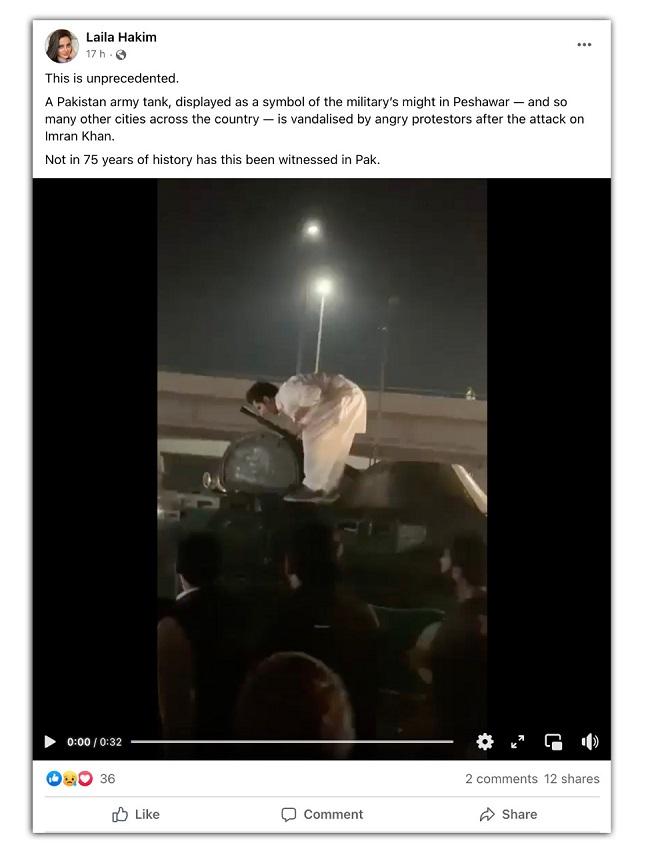Share this post
The image size is (650, 853).
pos(508,814)
